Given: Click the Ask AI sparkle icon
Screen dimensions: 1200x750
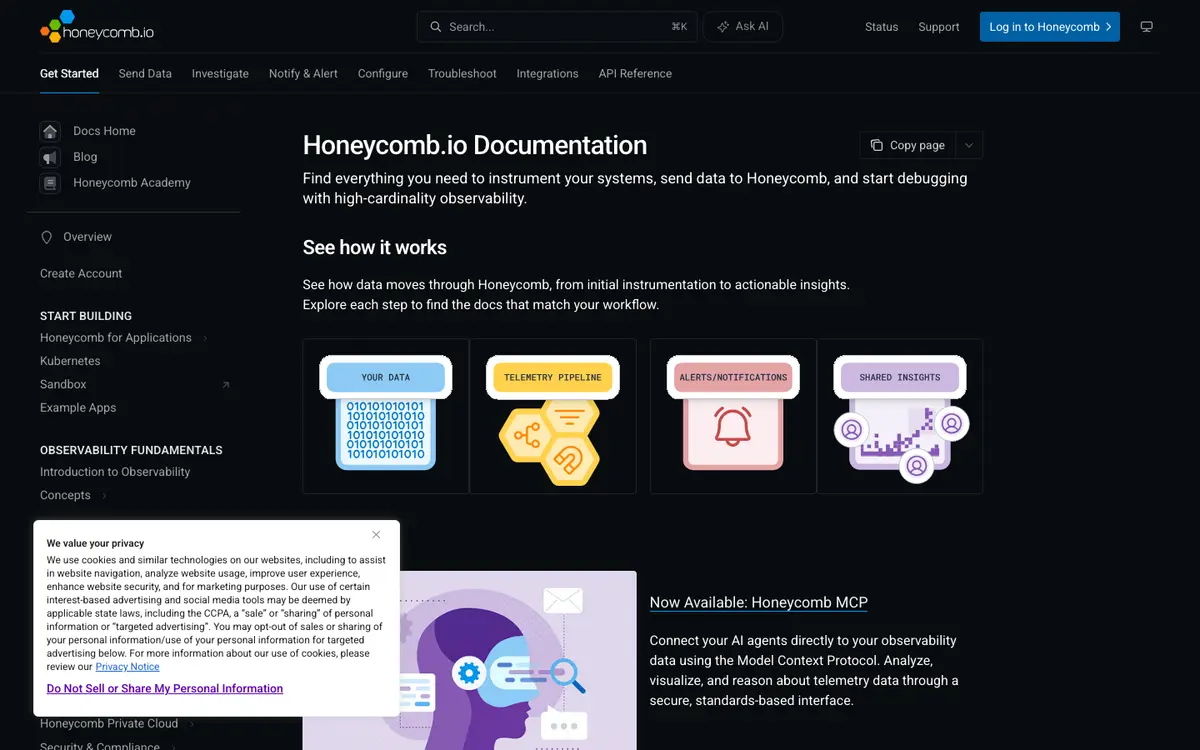Looking at the screenshot, I should (x=722, y=27).
